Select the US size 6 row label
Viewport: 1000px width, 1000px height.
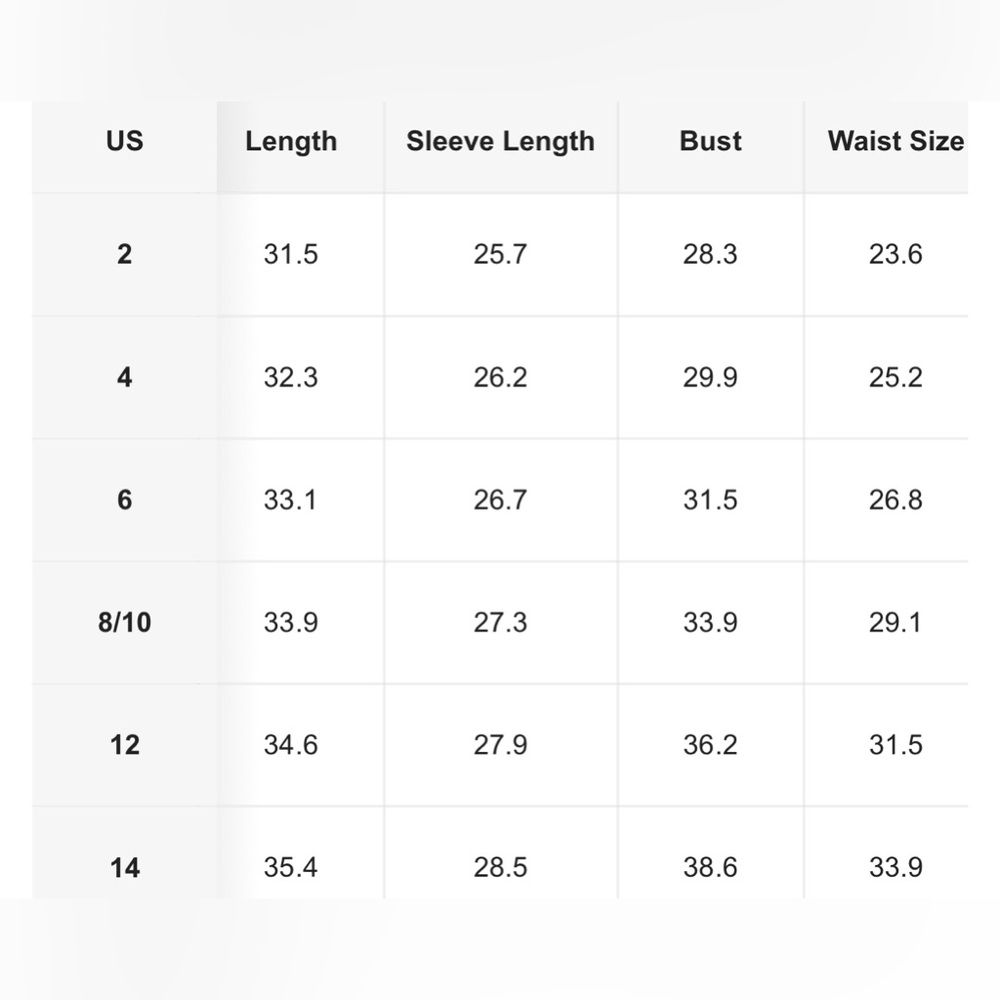point(124,500)
